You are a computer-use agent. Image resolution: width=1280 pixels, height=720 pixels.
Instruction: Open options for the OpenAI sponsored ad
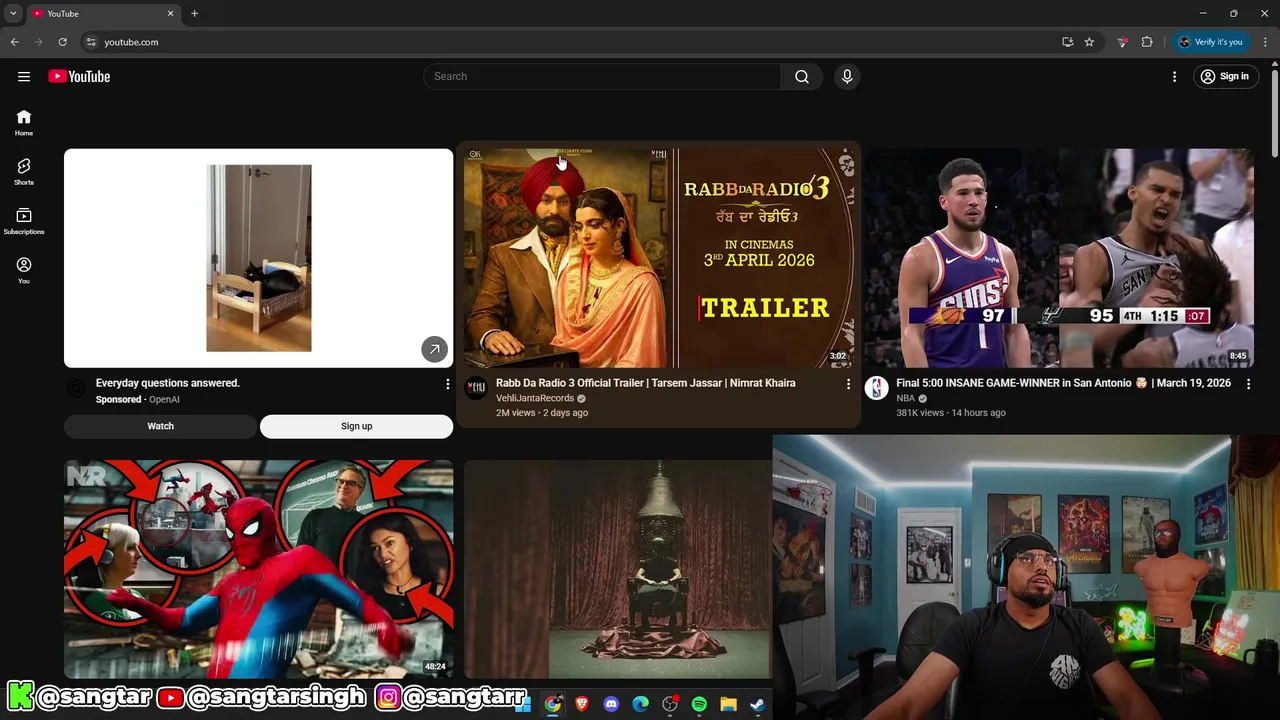(x=447, y=384)
